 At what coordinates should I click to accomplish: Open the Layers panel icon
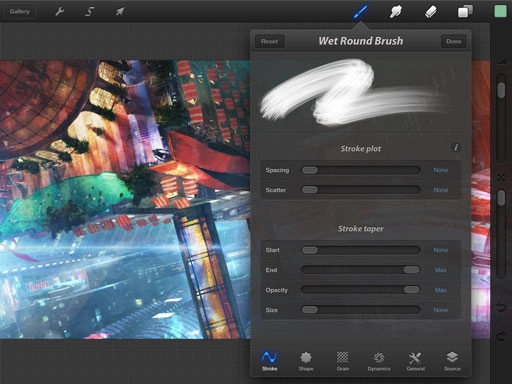(465, 11)
